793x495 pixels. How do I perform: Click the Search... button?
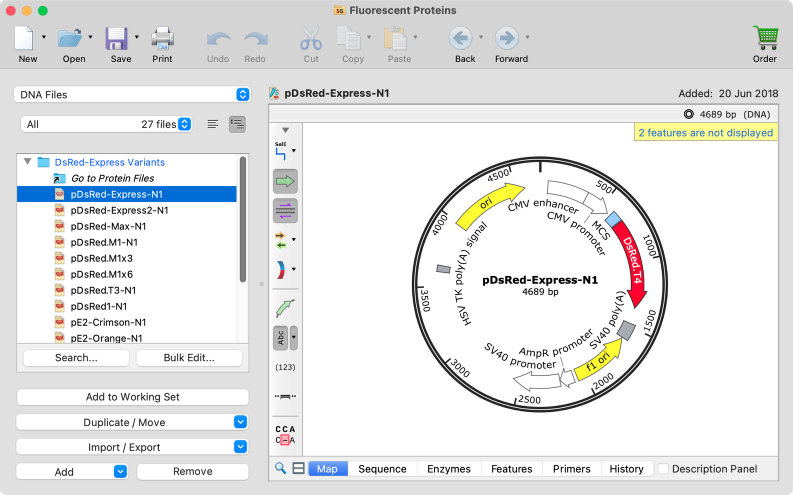76,357
